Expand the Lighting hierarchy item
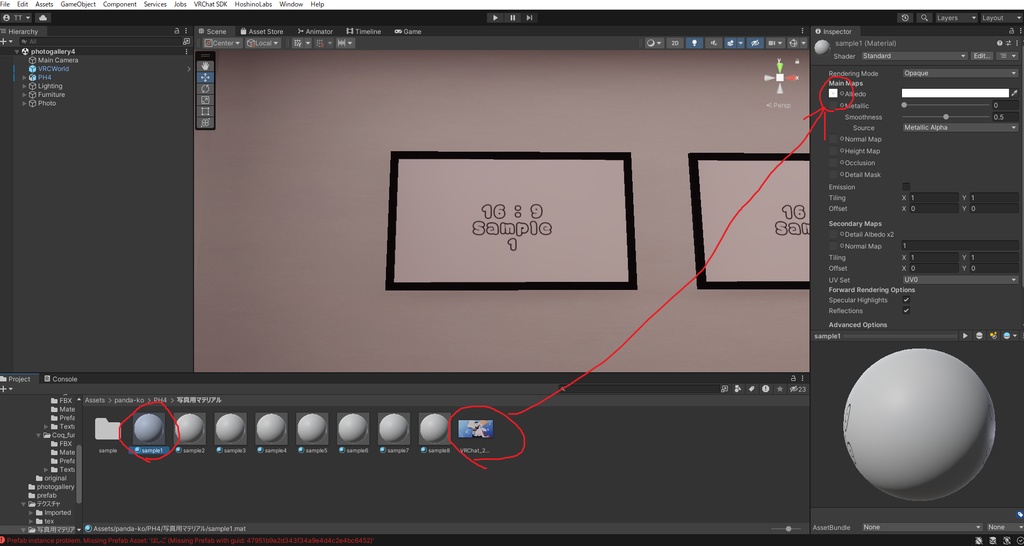The height and width of the screenshot is (546, 1024). point(24,86)
